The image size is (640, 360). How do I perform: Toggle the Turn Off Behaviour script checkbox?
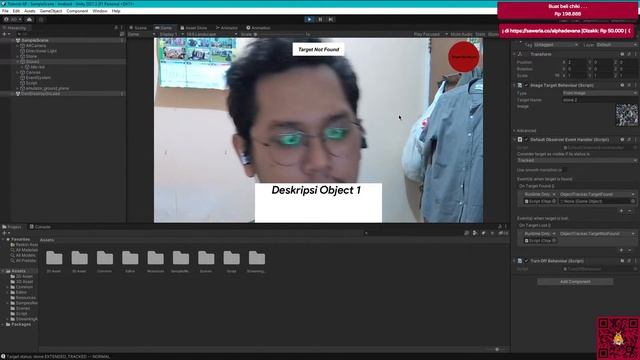526,261
